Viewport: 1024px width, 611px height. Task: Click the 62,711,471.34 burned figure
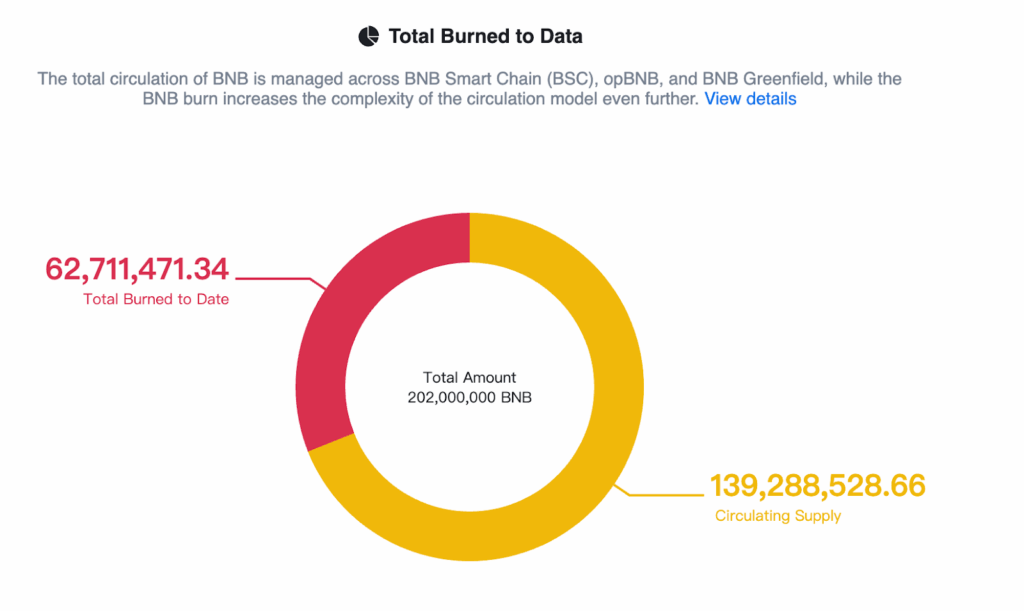click(x=137, y=269)
